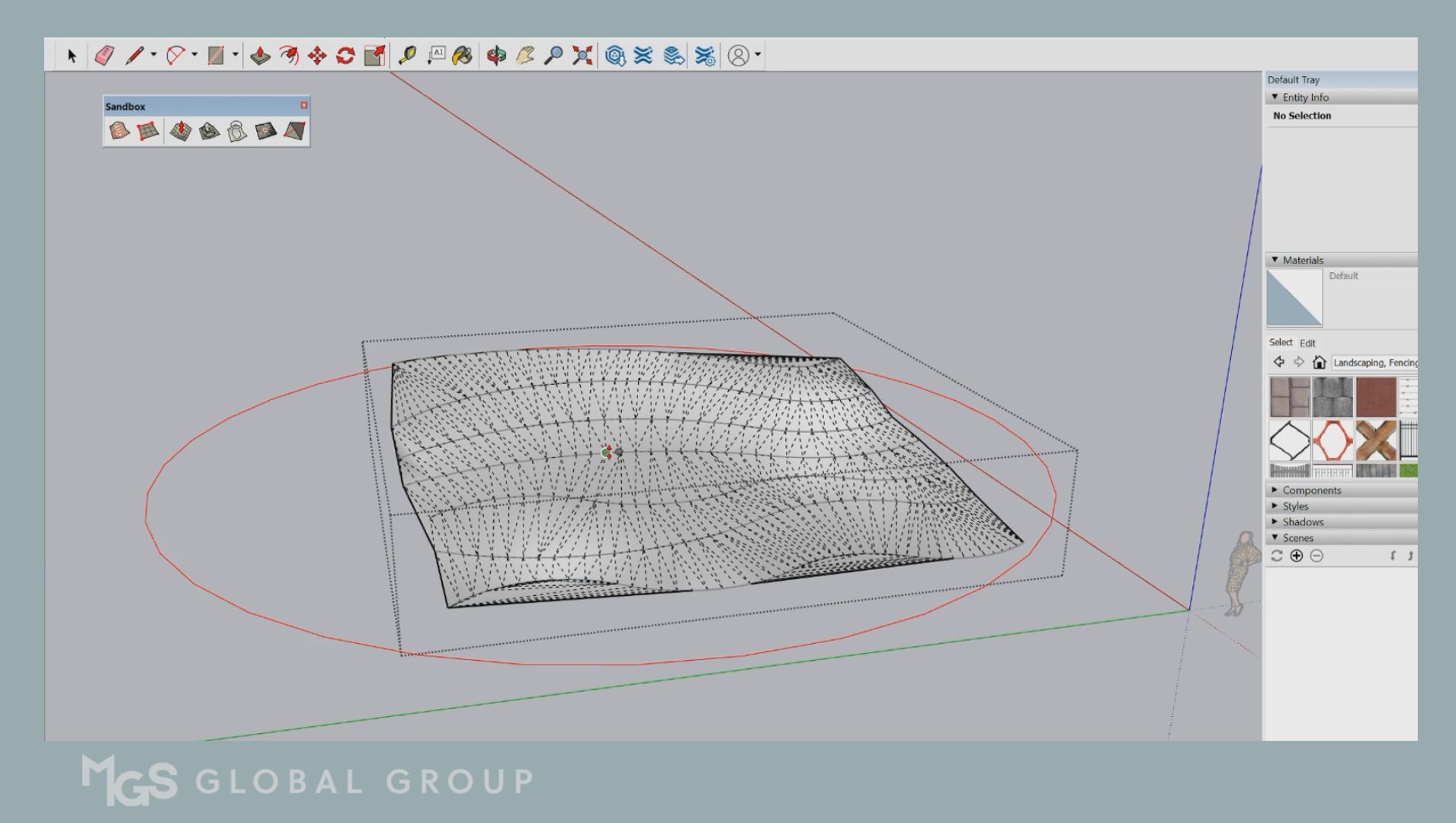Activate the Push/Pull tool

click(258, 54)
